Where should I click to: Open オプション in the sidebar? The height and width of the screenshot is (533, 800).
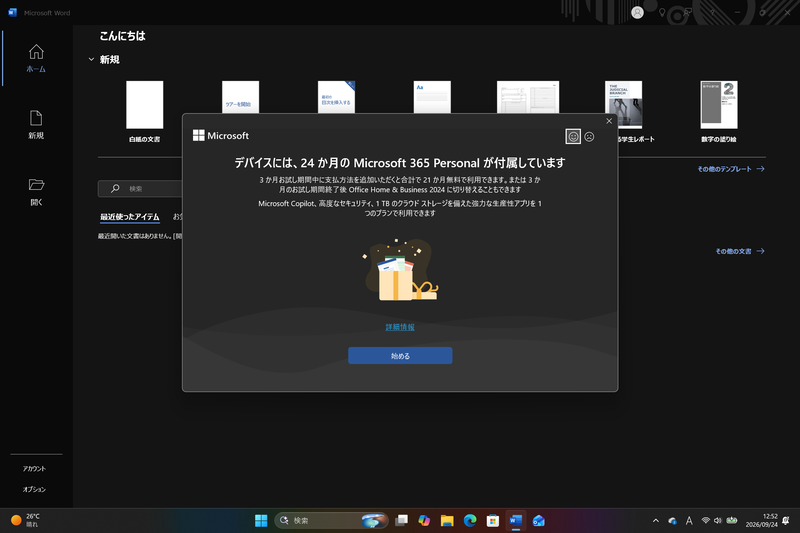pyautogui.click(x=34, y=489)
